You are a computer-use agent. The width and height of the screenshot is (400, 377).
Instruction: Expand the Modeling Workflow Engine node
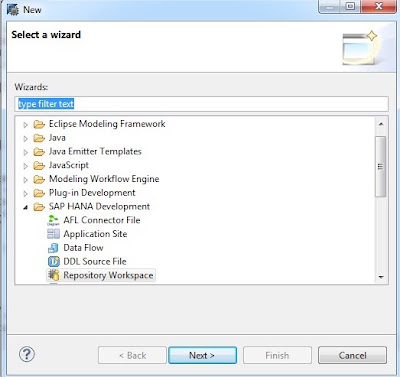pos(25,180)
